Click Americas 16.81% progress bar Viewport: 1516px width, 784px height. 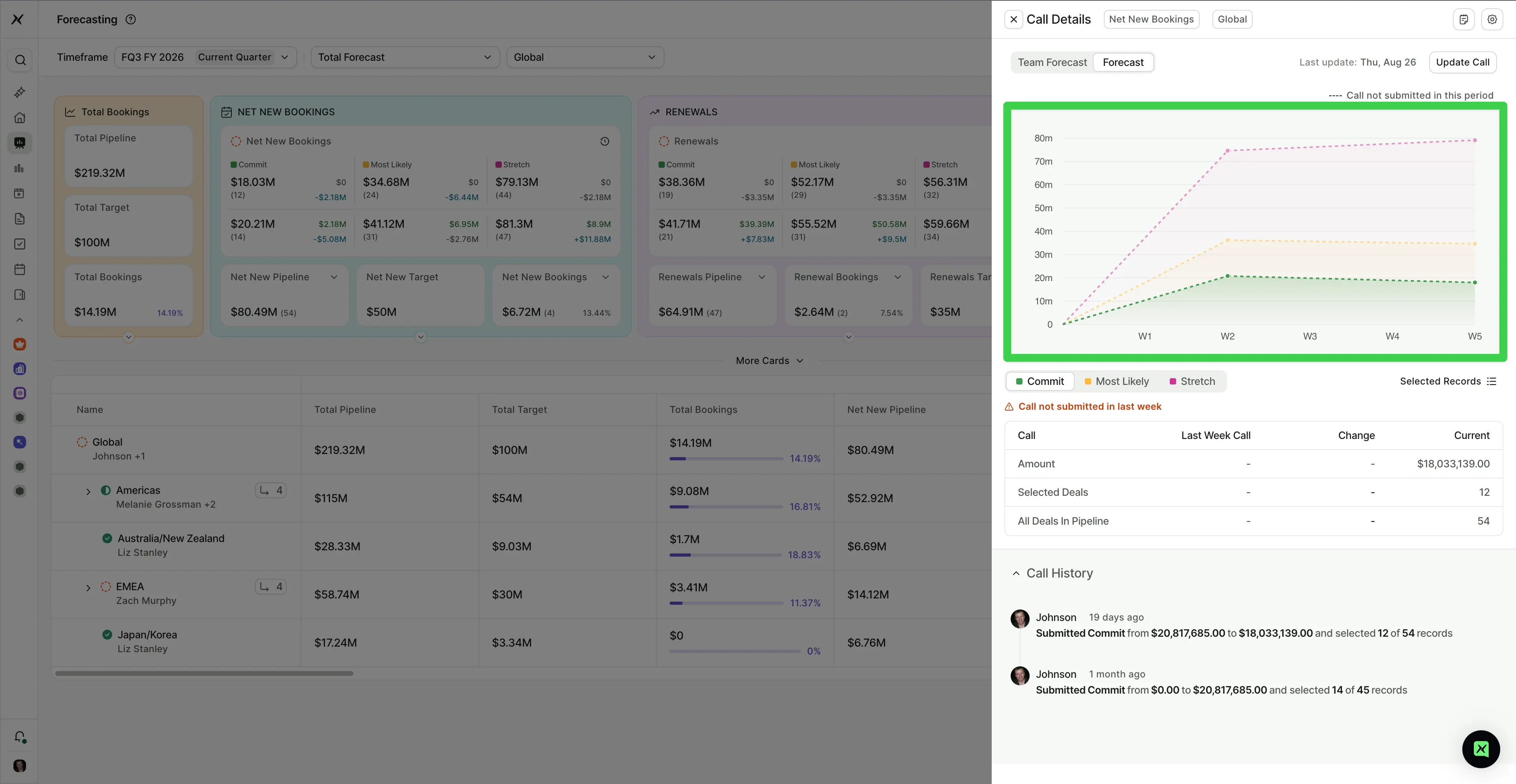pos(726,507)
